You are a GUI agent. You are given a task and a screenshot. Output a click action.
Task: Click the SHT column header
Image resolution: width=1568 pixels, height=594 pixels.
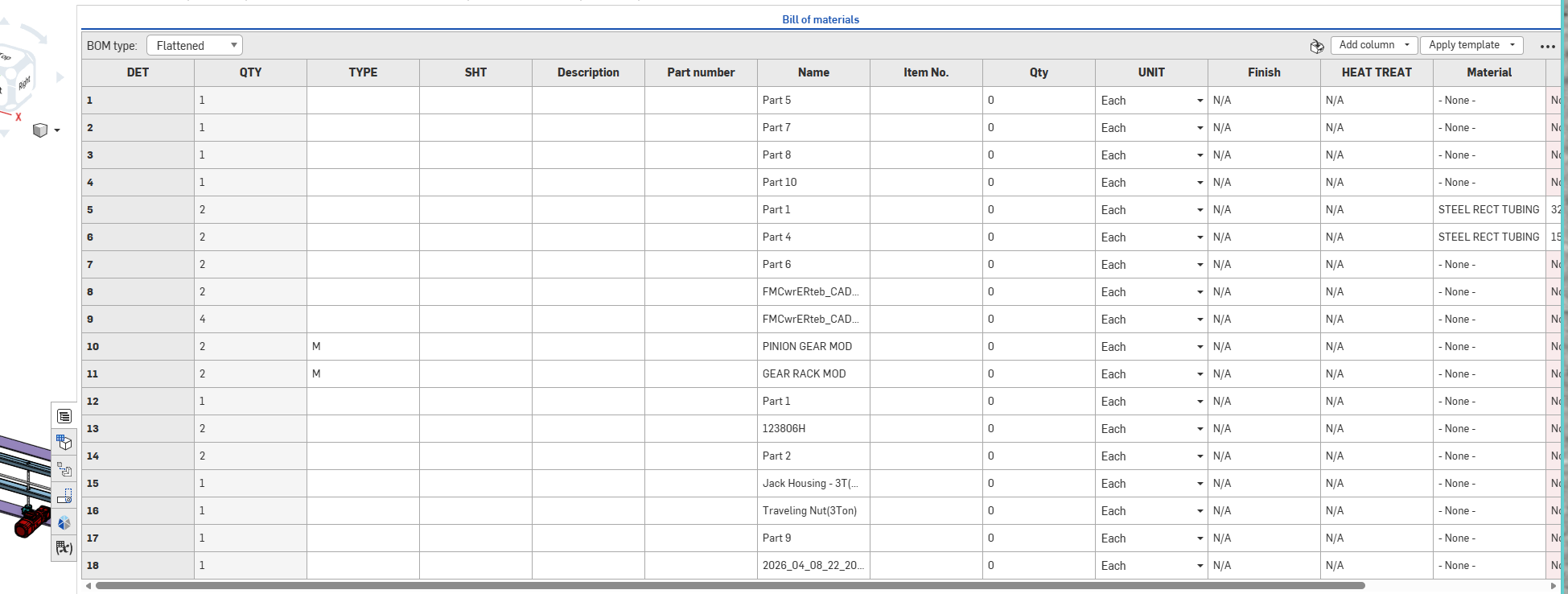475,72
